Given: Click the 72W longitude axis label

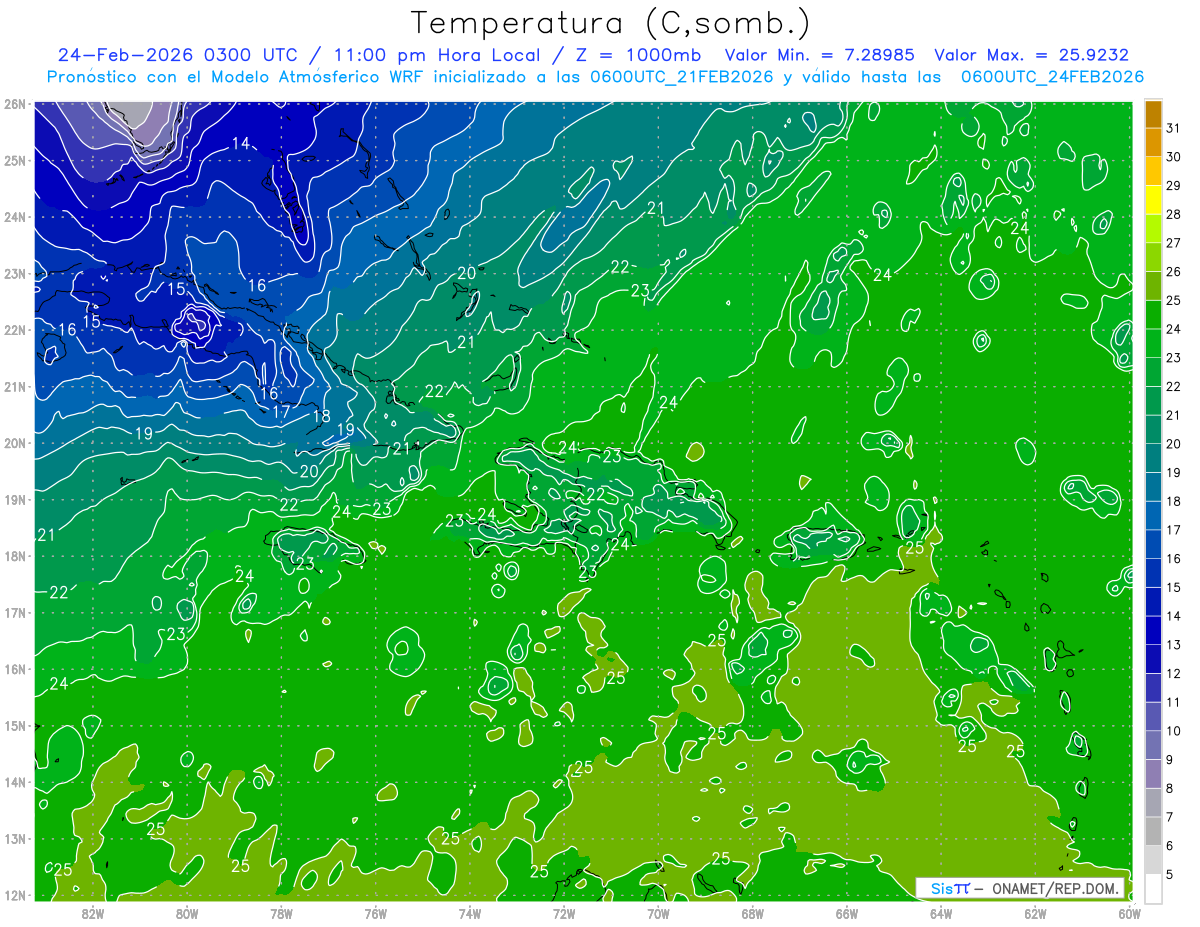Looking at the screenshot, I should pos(564,913).
